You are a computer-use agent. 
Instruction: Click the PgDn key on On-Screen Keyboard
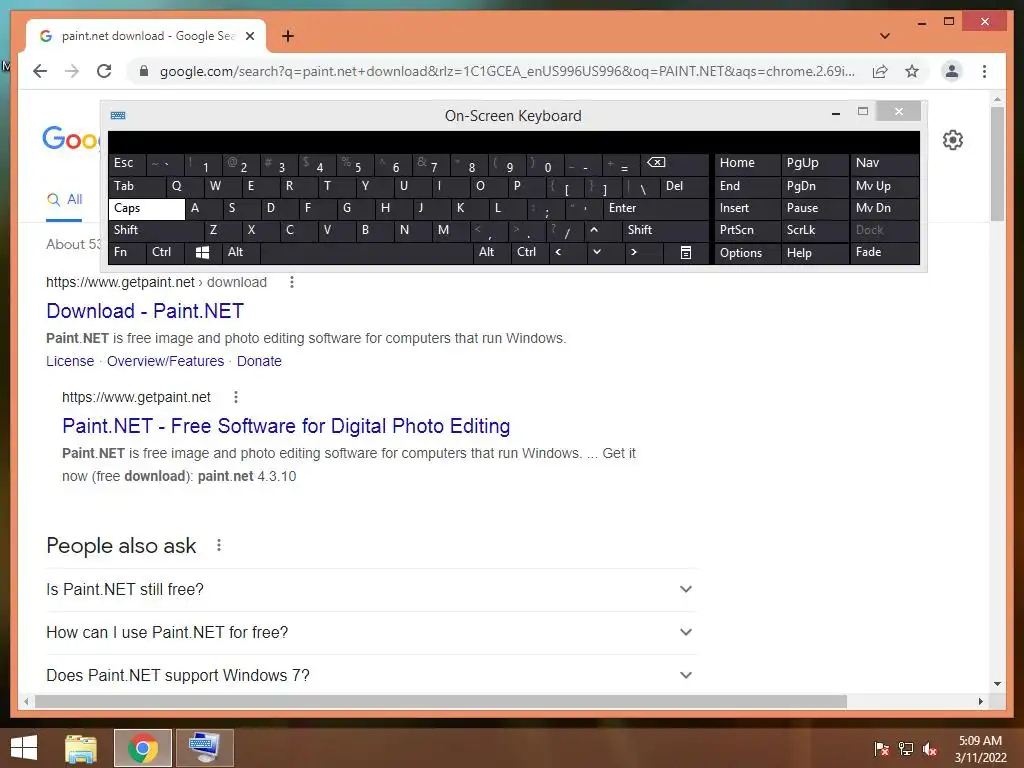tap(814, 187)
